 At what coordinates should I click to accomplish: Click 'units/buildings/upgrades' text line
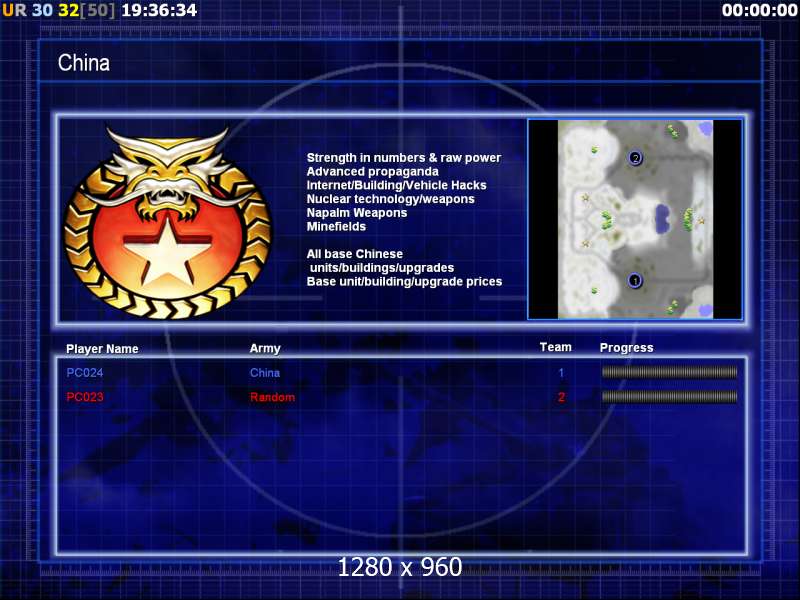(x=382, y=268)
